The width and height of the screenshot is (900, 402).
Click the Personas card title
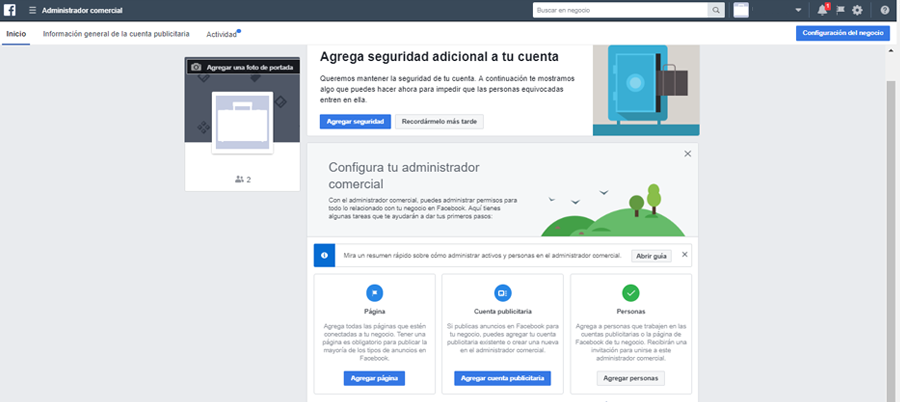(x=631, y=312)
